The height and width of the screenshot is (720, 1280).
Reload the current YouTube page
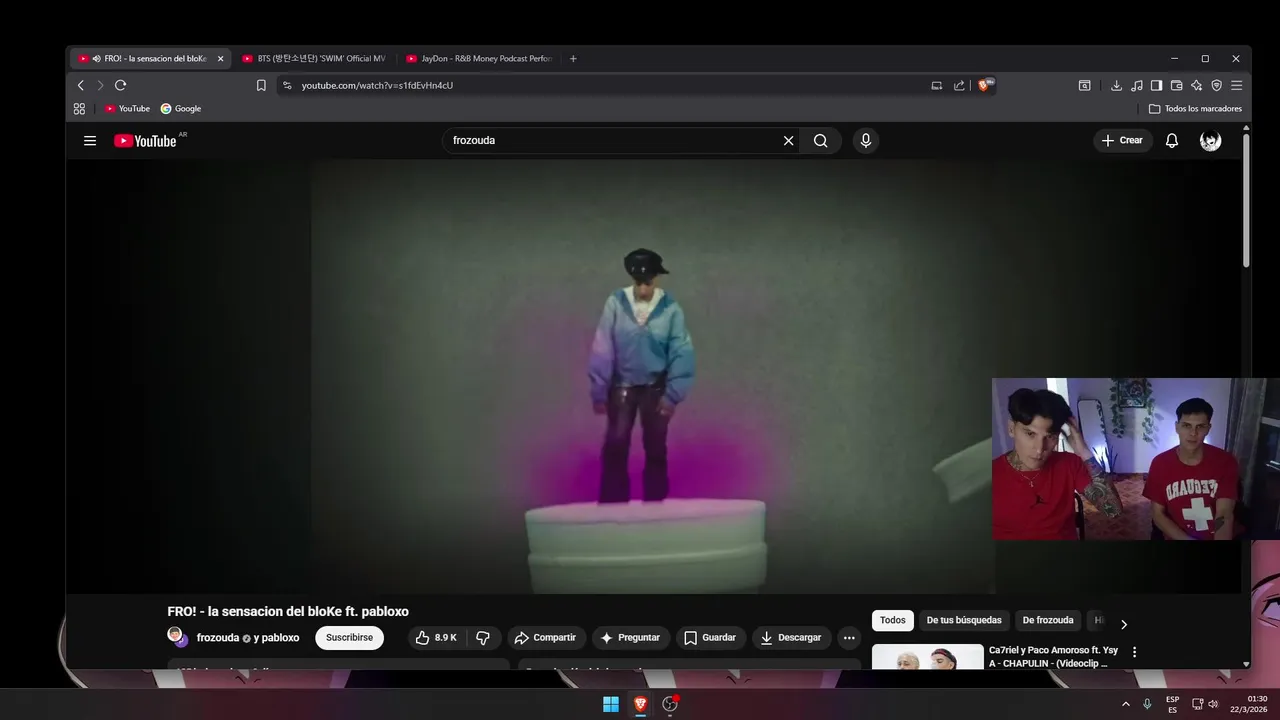[x=120, y=86]
